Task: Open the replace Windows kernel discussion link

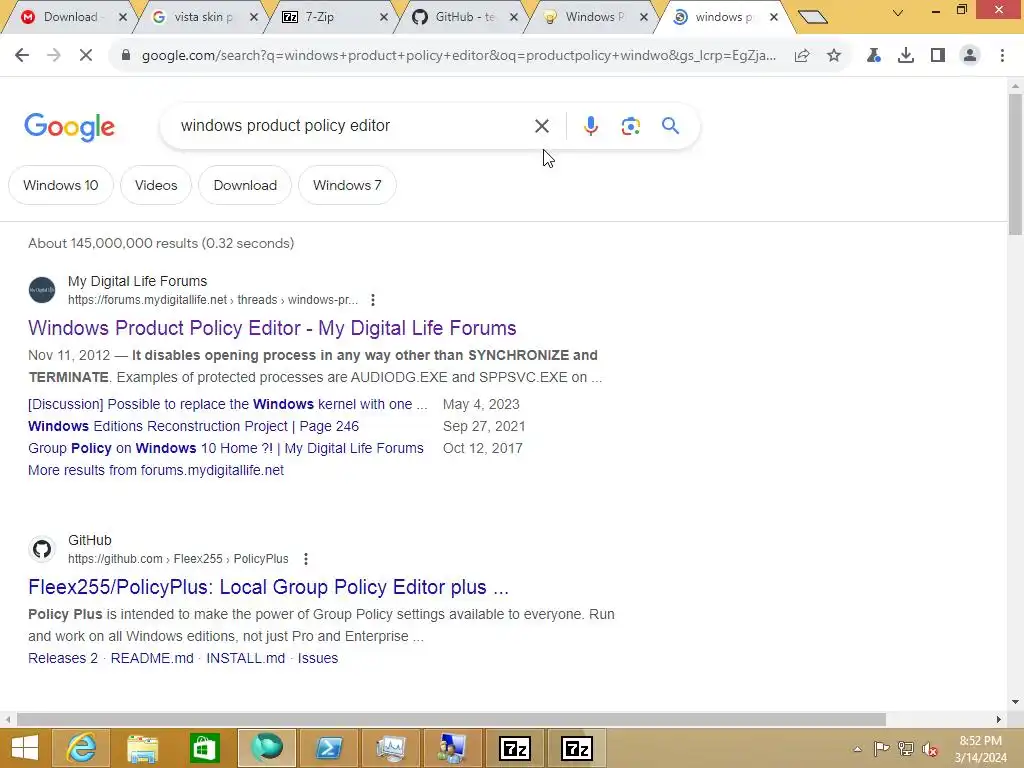Action: click(227, 404)
